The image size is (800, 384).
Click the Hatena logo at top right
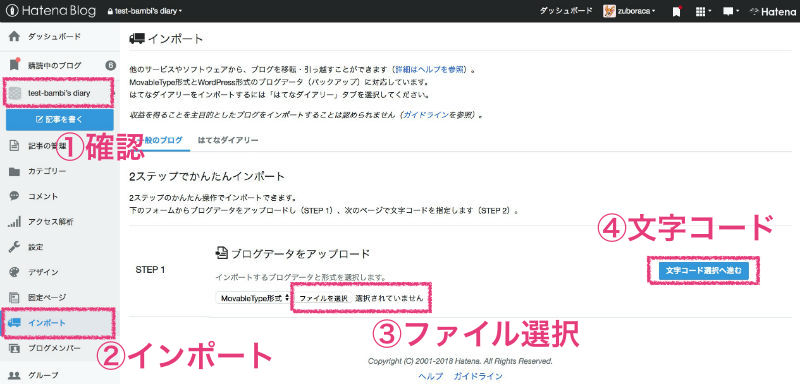(772, 11)
